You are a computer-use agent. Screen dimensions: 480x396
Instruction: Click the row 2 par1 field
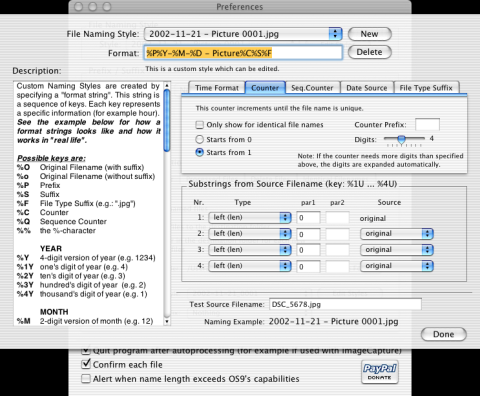click(308, 234)
